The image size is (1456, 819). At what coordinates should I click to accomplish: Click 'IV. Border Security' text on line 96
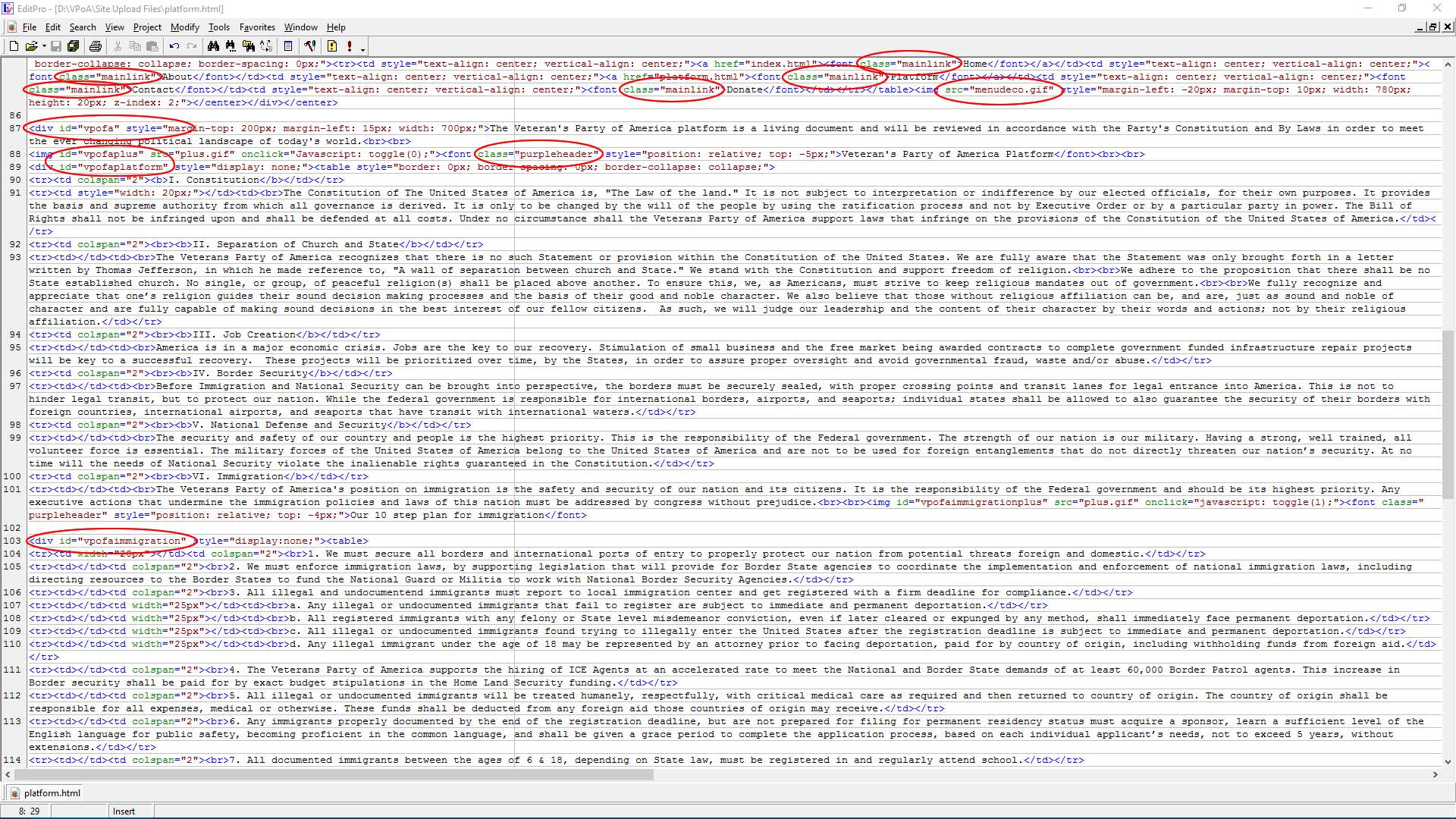[250, 373]
